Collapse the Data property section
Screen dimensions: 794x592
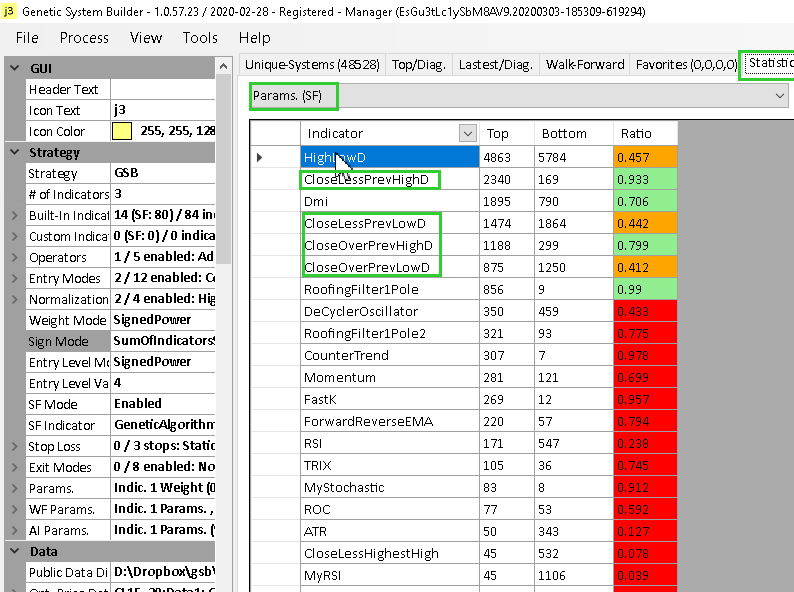(x=14, y=551)
